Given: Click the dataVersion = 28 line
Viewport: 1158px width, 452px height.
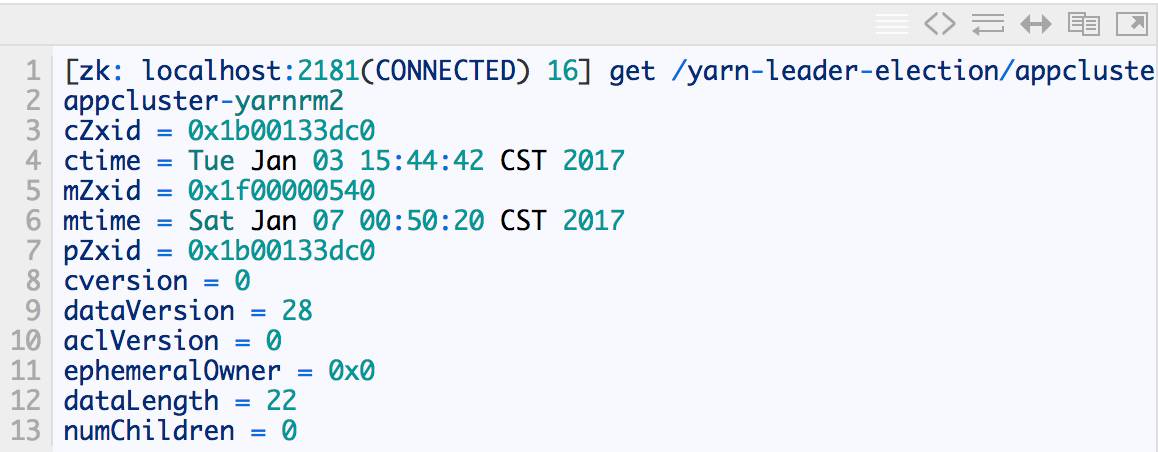Looking at the screenshot, I should click(188, 310).
